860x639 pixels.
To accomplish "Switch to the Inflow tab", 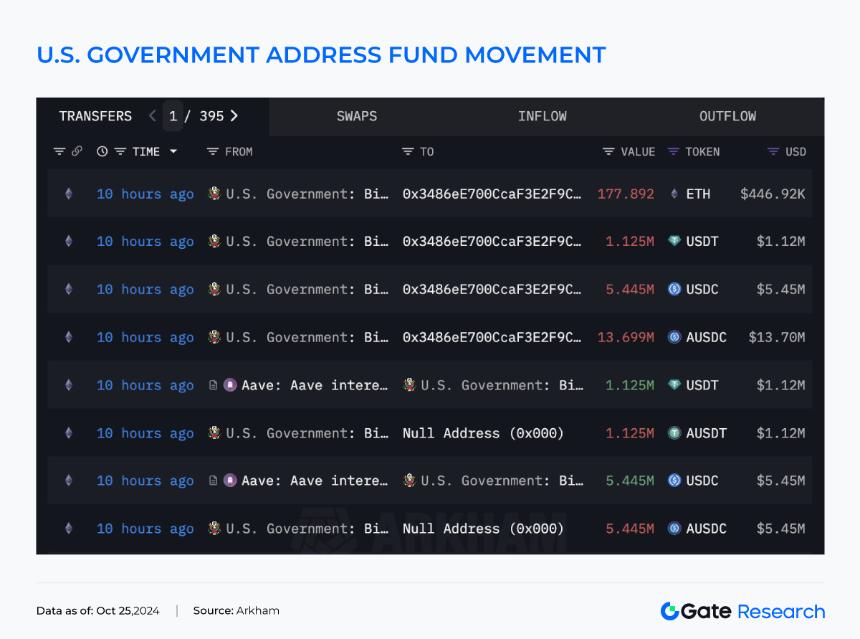I will (x=542, y=116).
